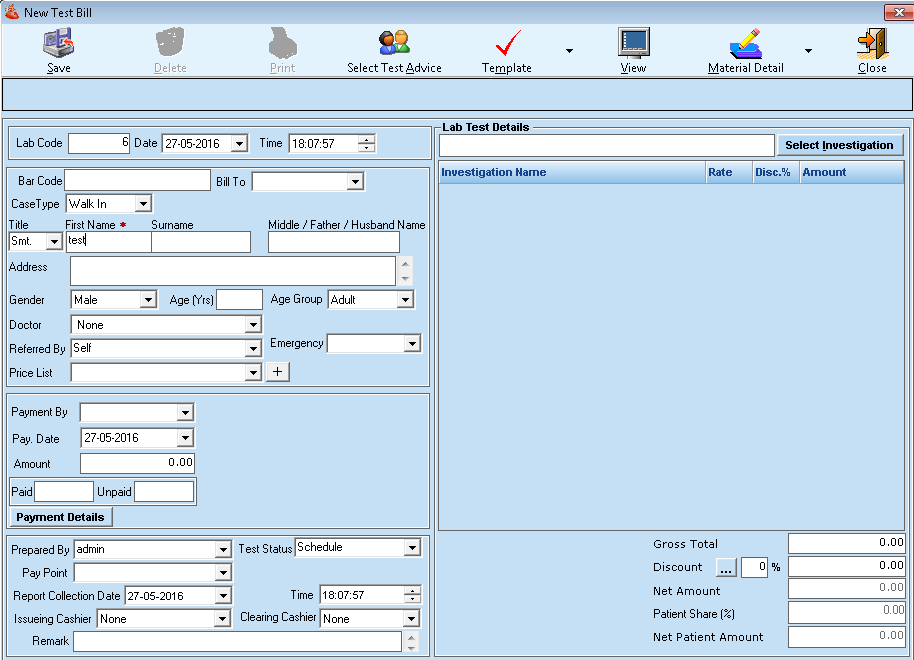
Task: Open the Clearing Cashier dropdown
Action: point(411,619)
